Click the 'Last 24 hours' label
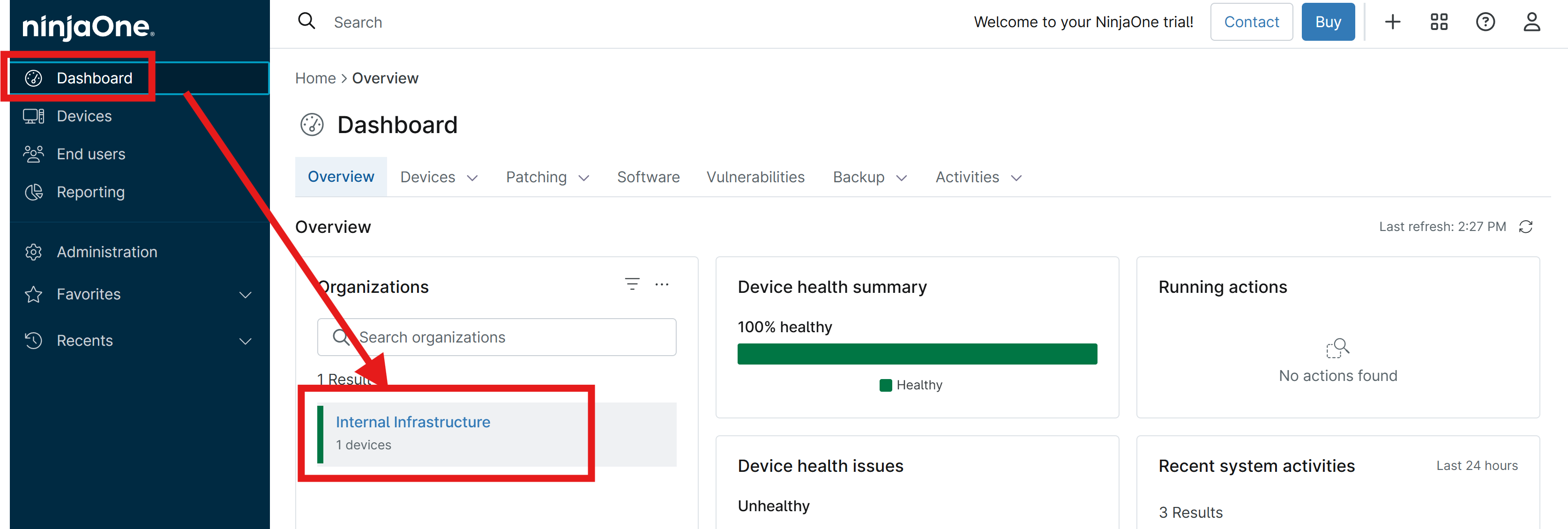The height and width of the screenshot is (529, 1568). pos(1477,466)
